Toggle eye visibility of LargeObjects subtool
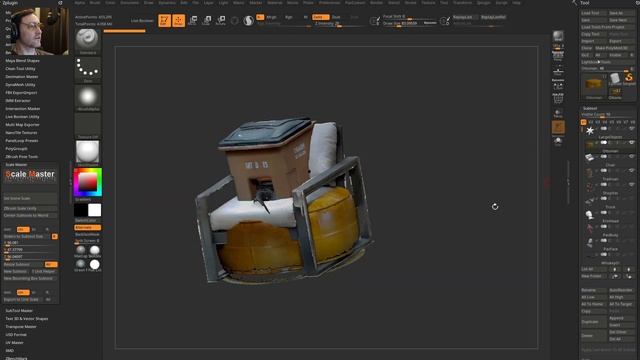Screen dimensions: 640x360 632,142
